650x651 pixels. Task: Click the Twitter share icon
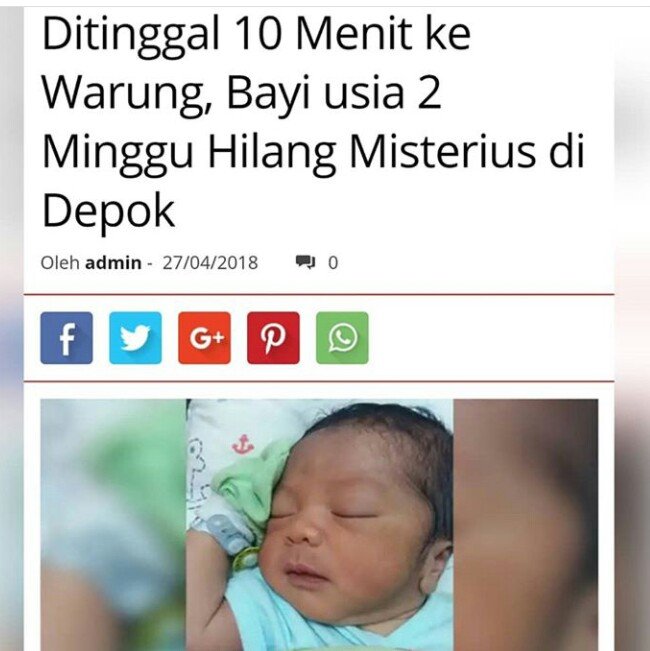[135, 338]
